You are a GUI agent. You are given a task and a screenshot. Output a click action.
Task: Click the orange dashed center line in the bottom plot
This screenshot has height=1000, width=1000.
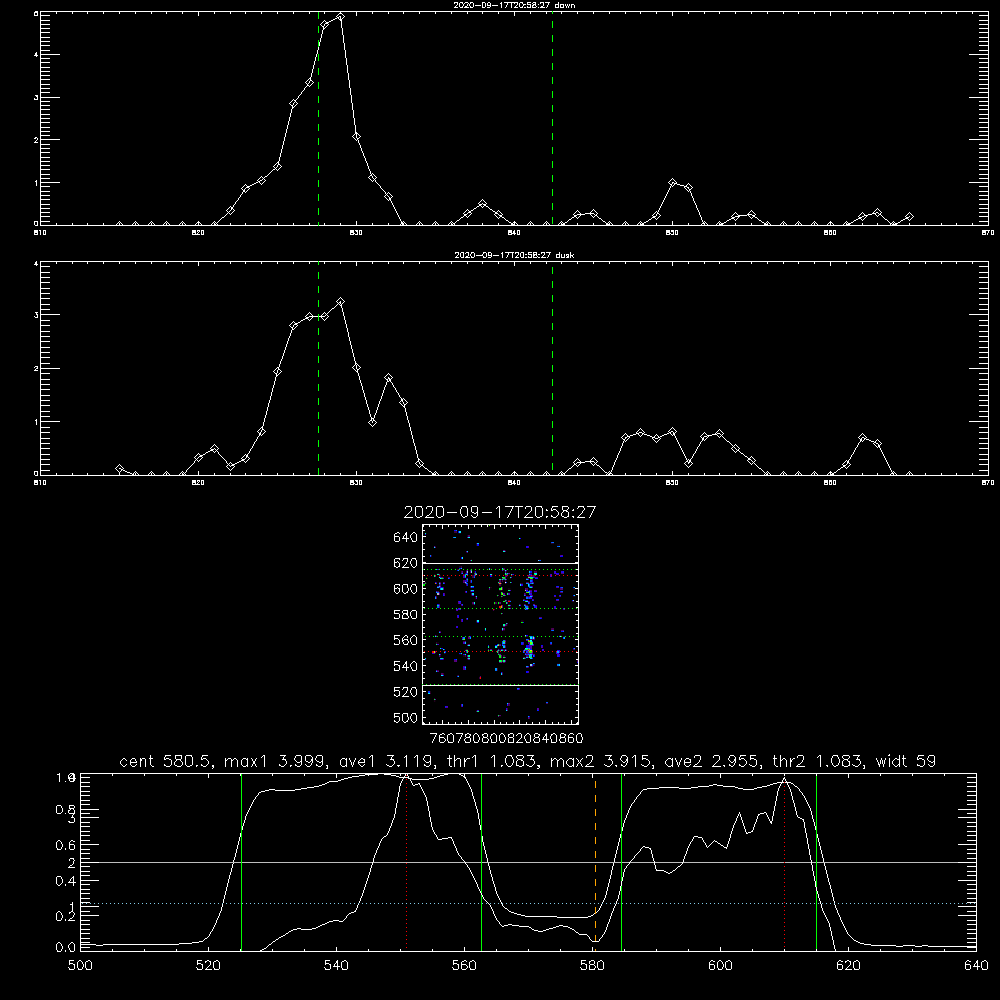pos(596,861)
